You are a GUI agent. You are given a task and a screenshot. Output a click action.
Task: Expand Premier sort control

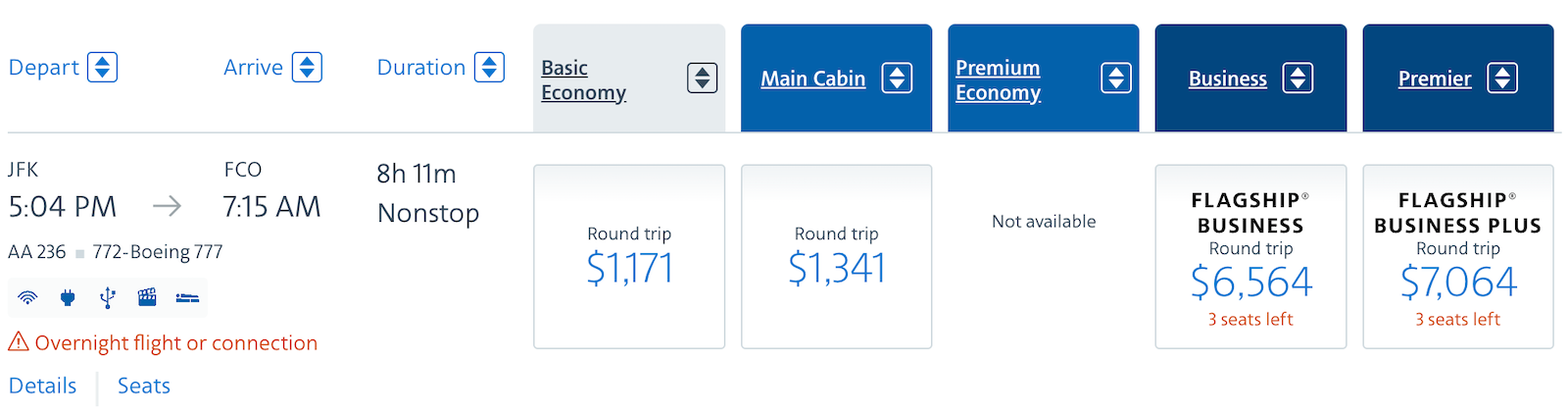1501,78
